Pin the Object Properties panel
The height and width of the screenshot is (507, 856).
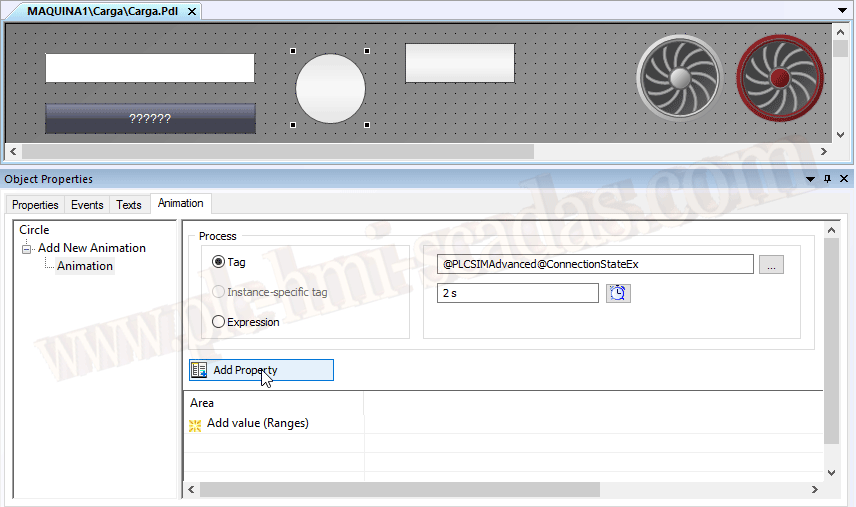pyautogui.click(x=827, y=179)
